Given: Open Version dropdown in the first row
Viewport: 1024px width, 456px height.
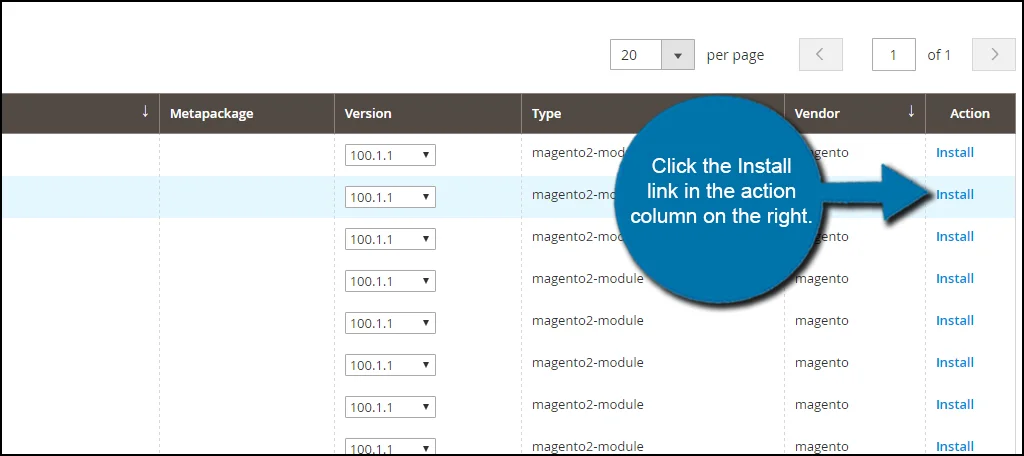Looking at the screenshot, I should coord(390,155).
